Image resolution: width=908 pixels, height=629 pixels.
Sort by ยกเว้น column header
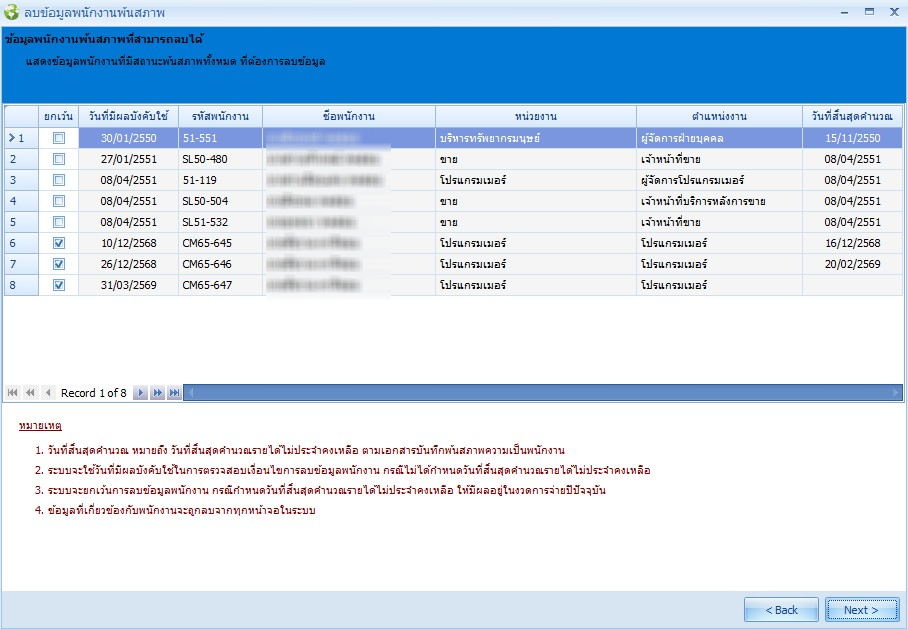[x=58, y=116]
